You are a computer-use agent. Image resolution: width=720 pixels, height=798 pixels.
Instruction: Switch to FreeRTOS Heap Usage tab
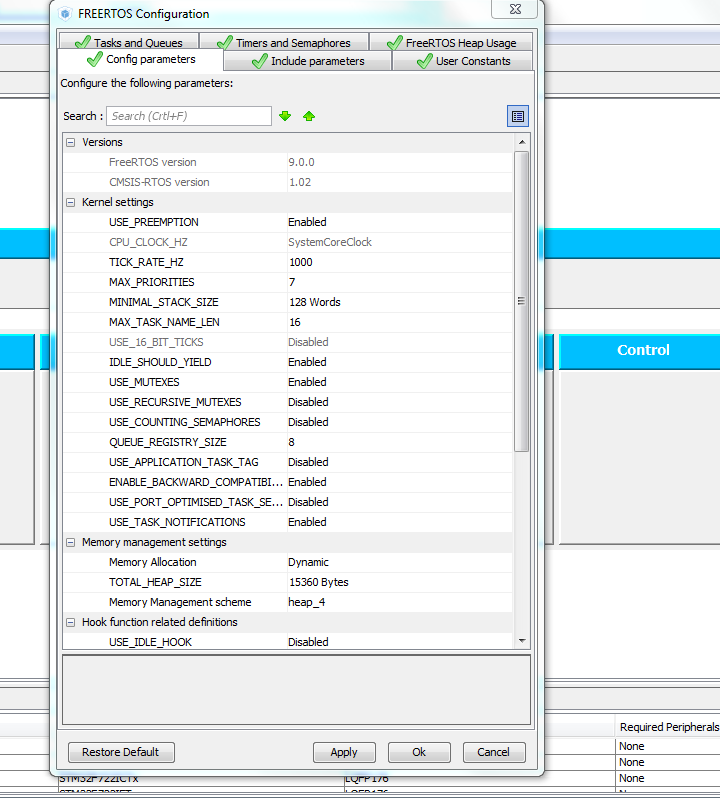point(451,42)
